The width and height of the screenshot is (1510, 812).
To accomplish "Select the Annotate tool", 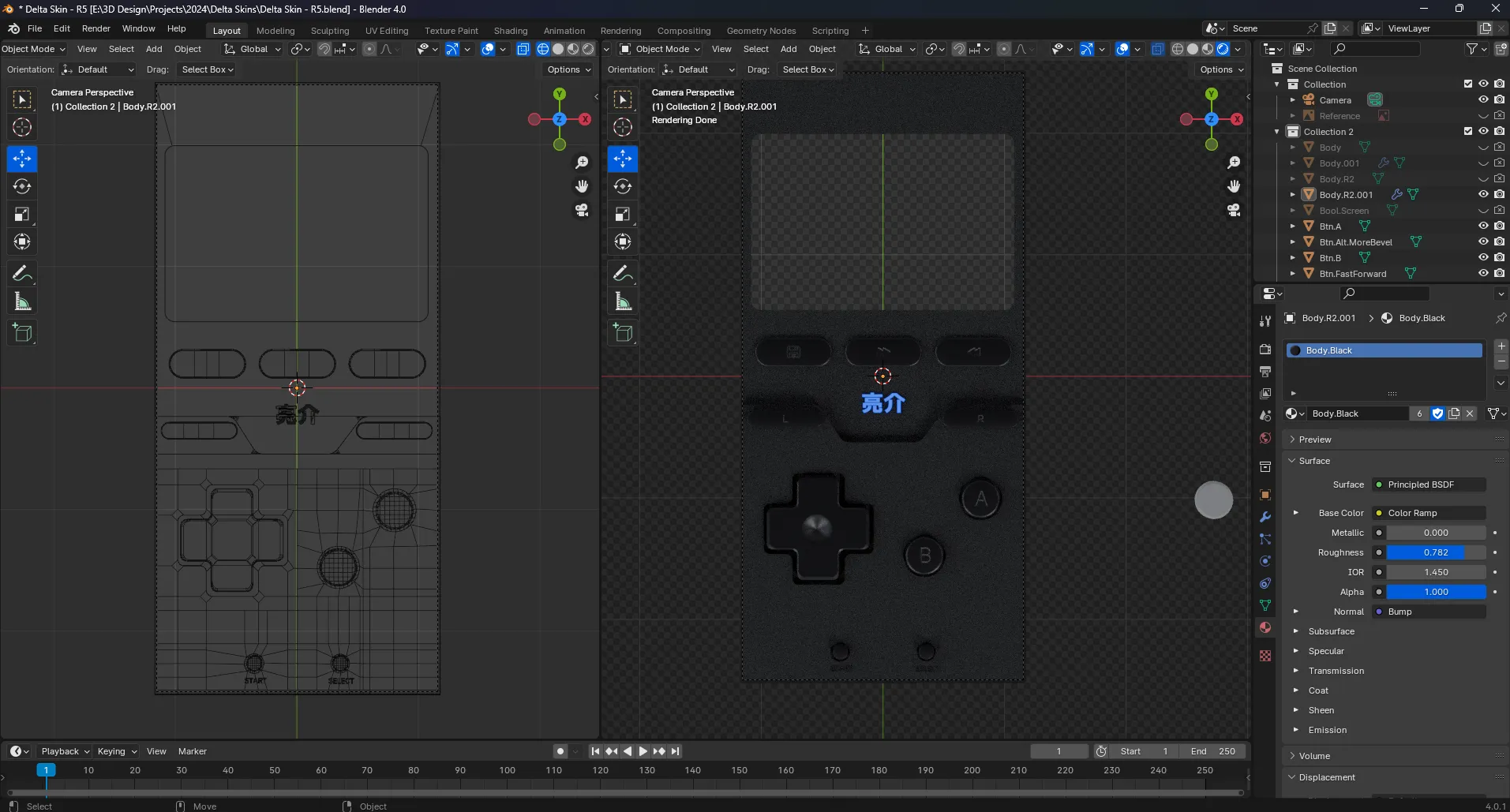I will (21, 272).
